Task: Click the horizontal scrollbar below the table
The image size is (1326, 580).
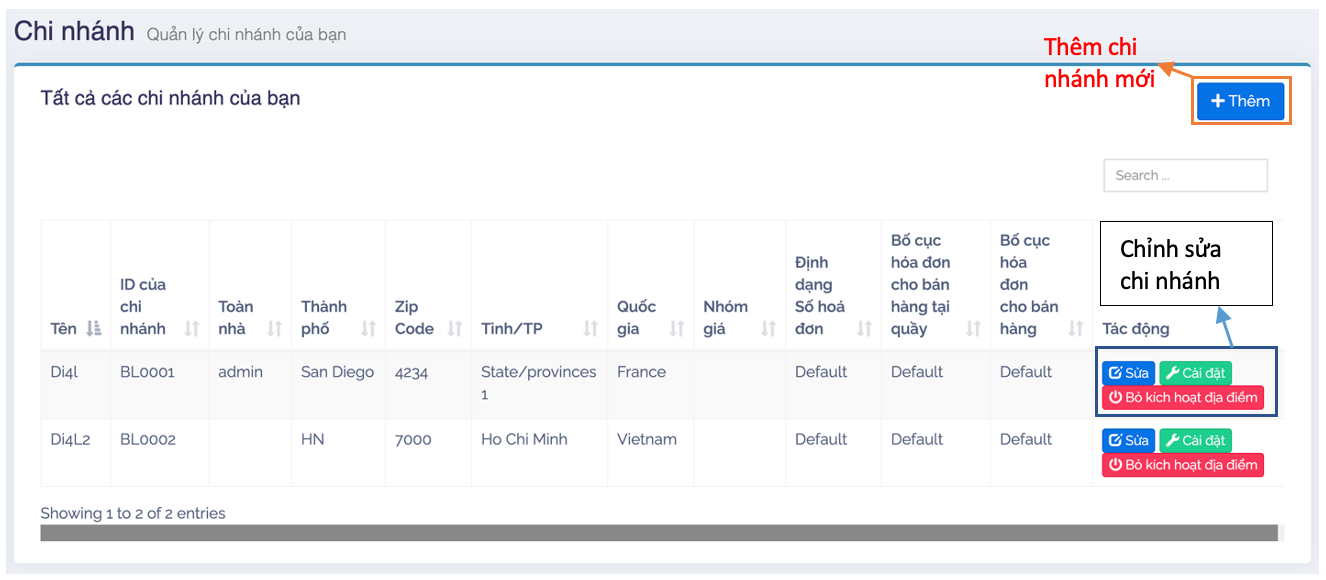Action: point(658,533)
